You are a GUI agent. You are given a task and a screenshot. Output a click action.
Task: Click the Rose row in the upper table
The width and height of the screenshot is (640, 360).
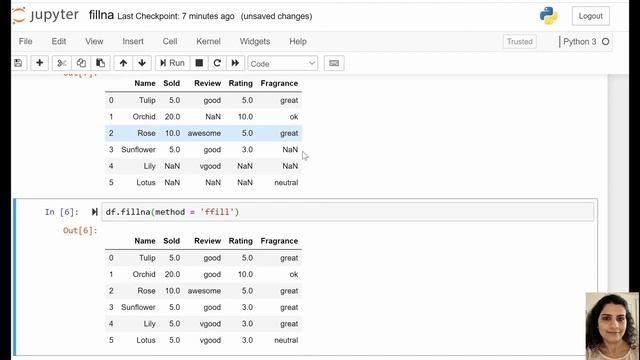203,133
